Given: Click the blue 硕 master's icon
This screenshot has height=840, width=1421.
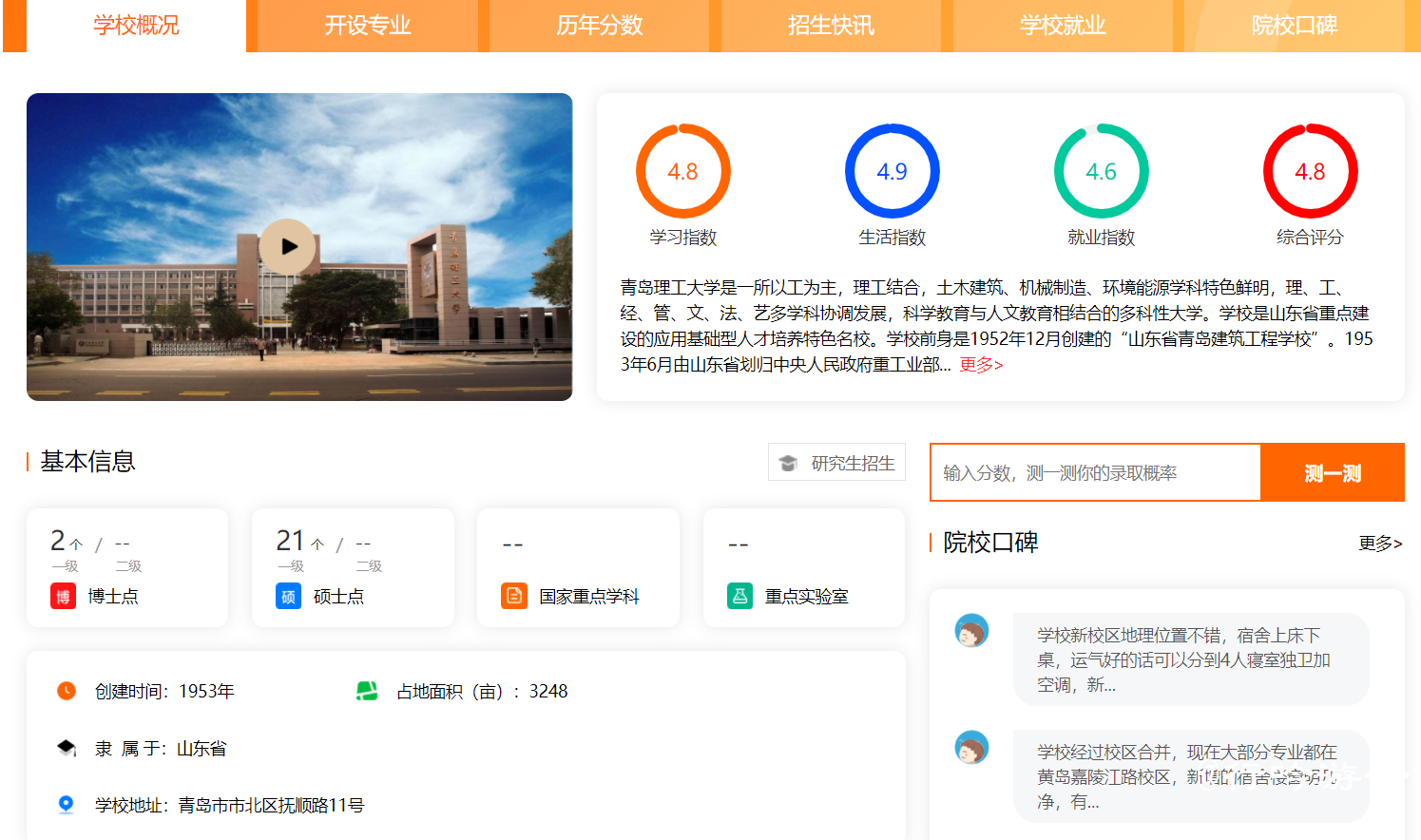Looking at the screenshot, I should click(x=288, y=596).
